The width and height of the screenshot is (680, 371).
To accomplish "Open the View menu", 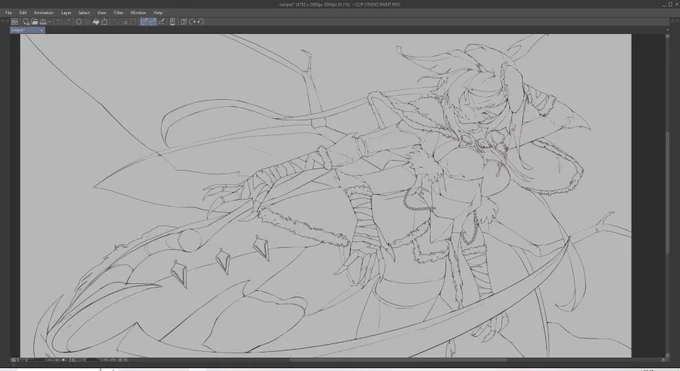I will click(101, 13).
